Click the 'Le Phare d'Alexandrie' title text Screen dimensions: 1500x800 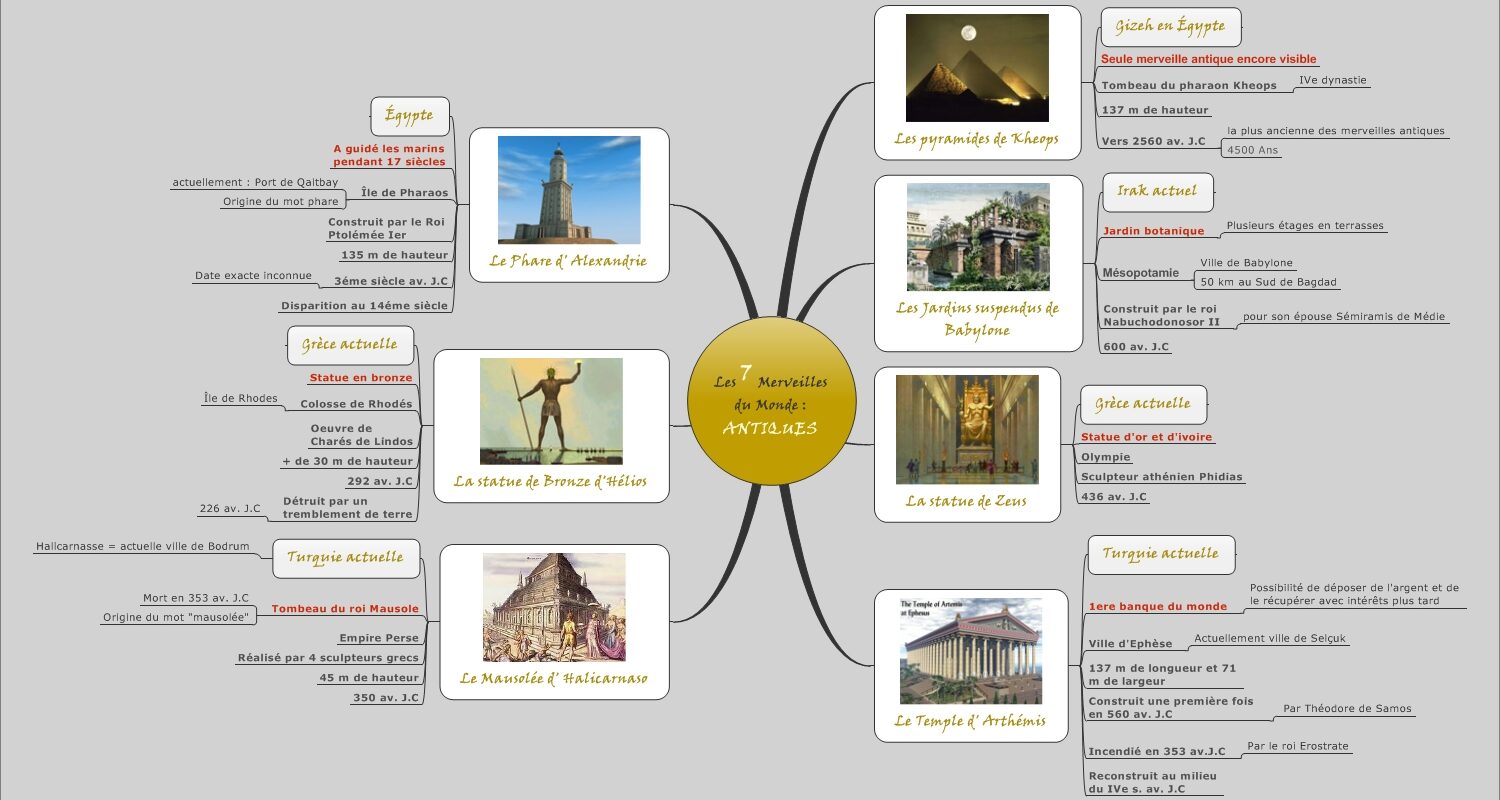click(567, 261)
